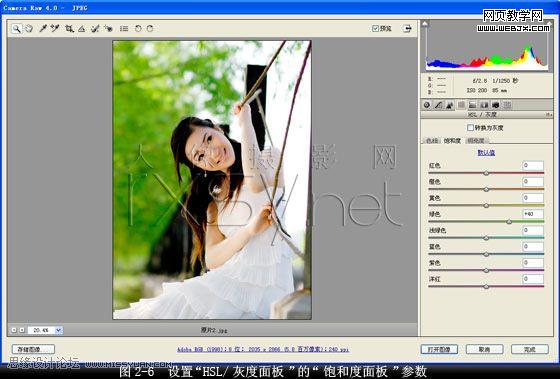
Task: Click the 黄色 saturation slider
Action: 486,206
